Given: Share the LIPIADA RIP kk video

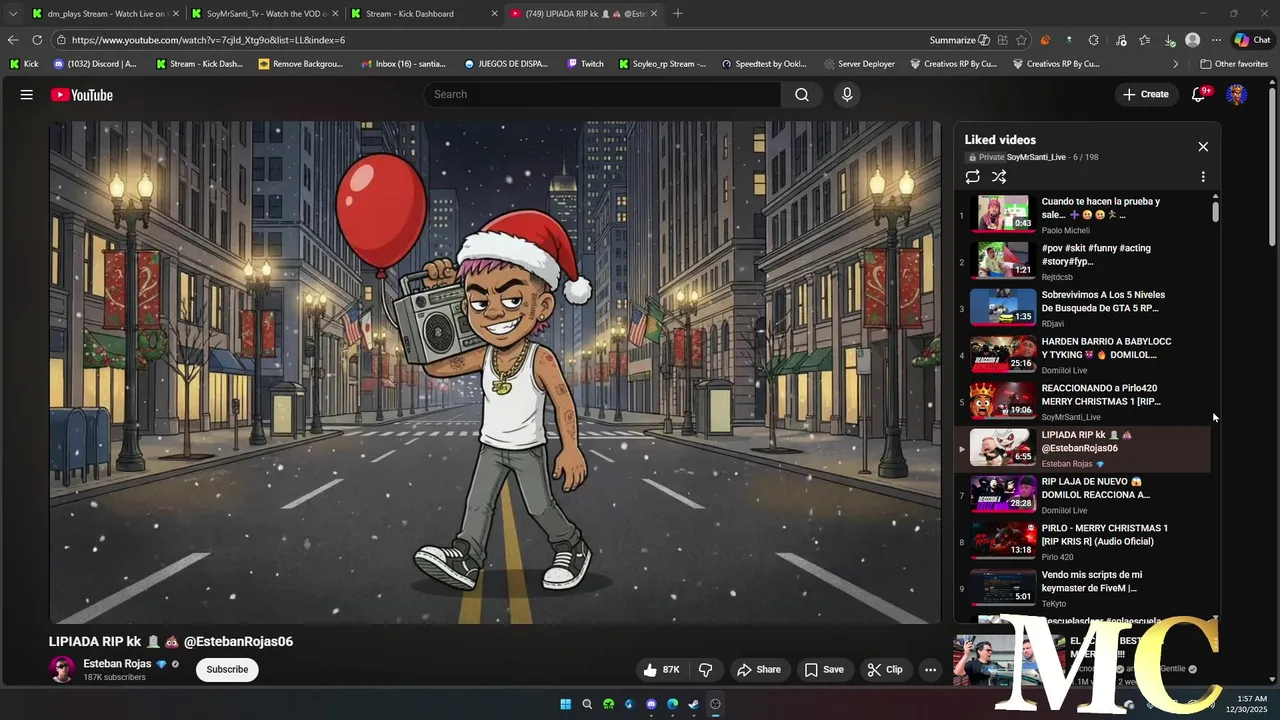Looking at the screenshot, I should point(758,670).
